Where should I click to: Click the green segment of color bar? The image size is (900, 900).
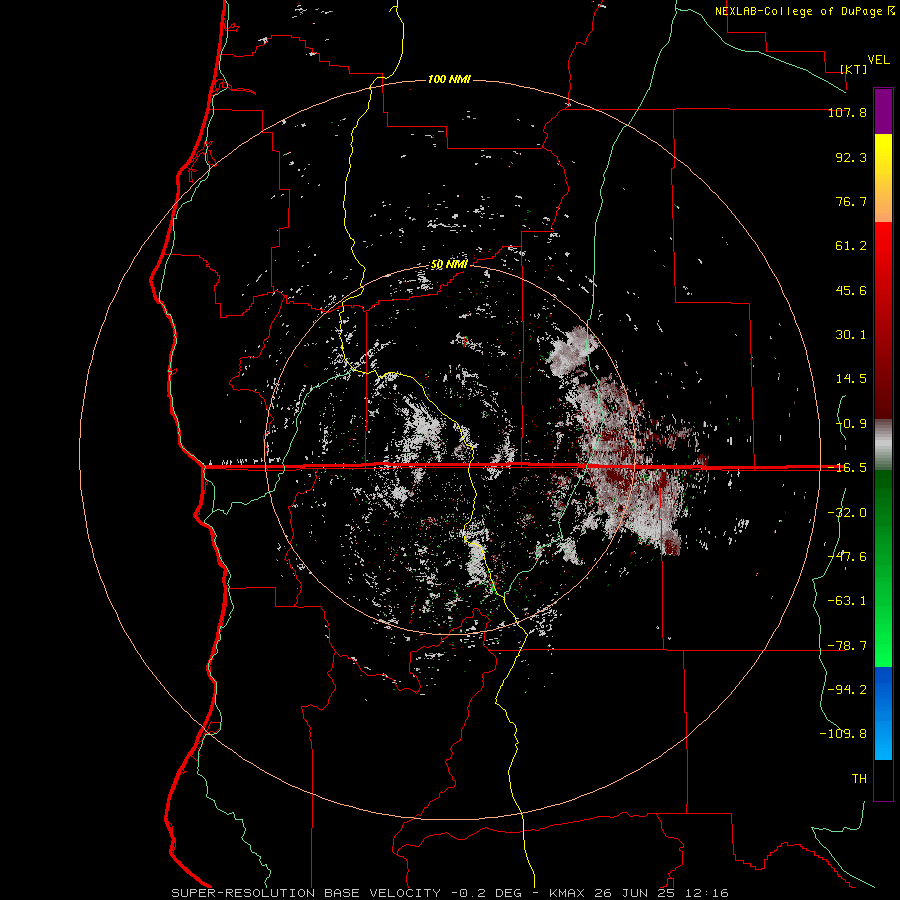point(883,568)
